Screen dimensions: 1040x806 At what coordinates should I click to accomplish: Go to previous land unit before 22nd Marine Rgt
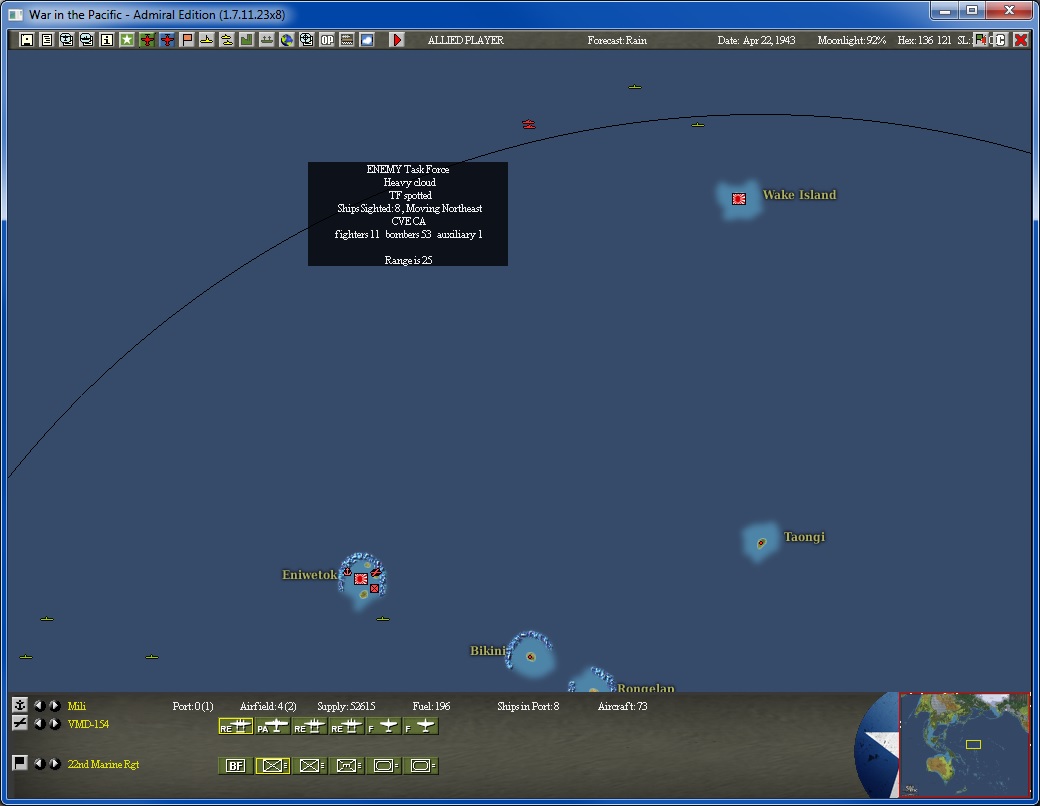tap(40, 764)
